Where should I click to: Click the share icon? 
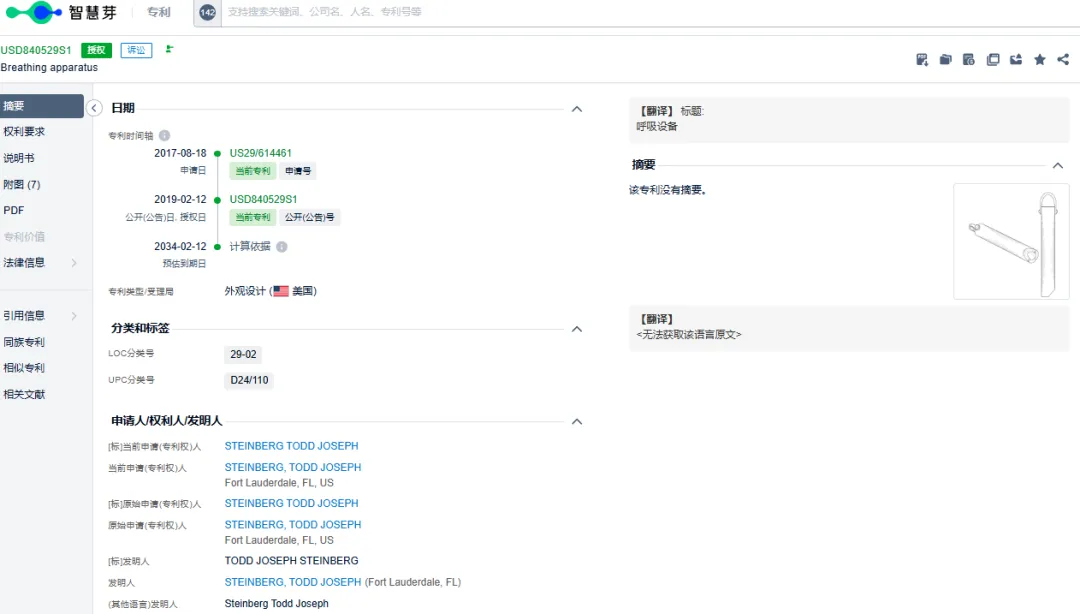click(1063, 60)
